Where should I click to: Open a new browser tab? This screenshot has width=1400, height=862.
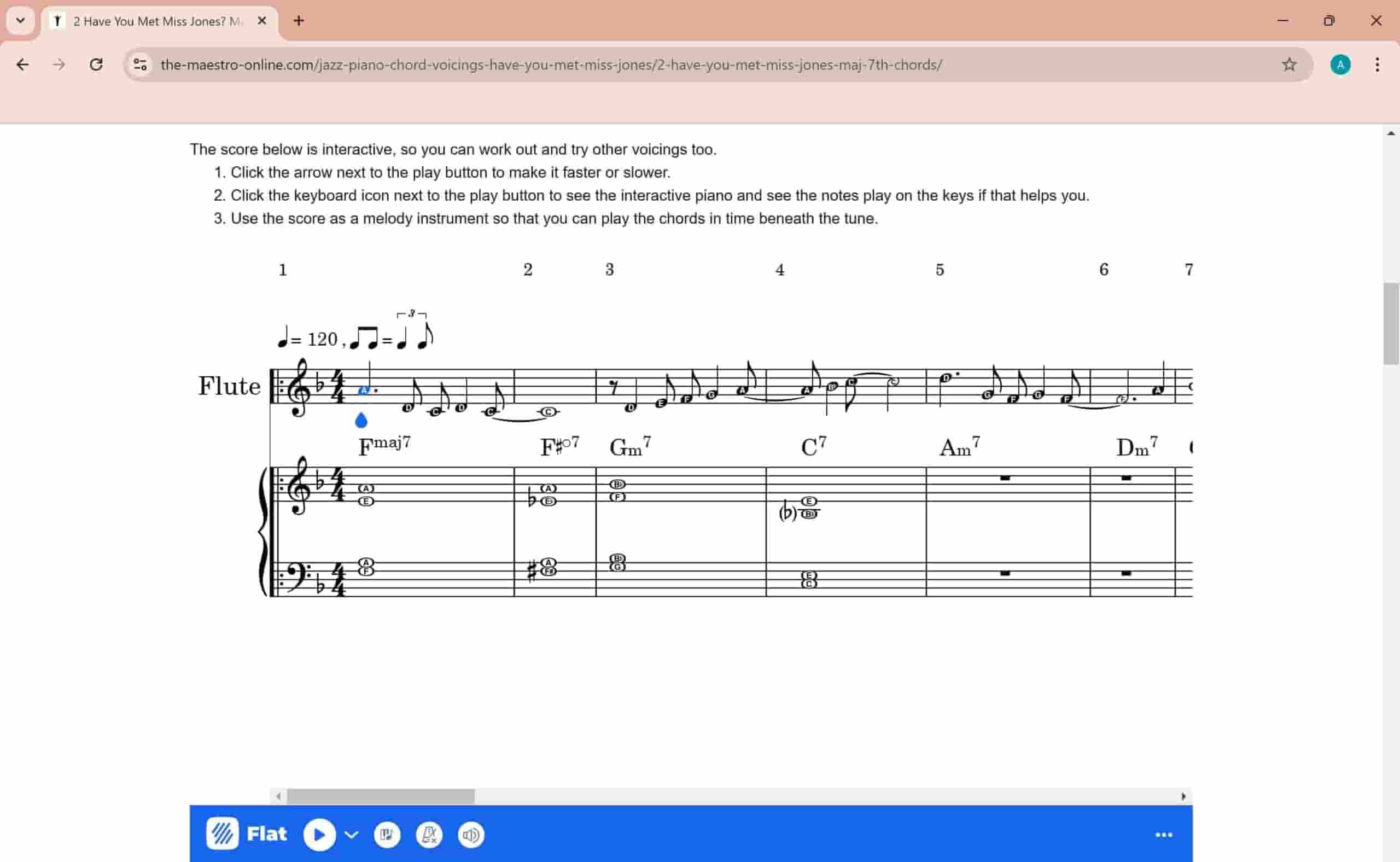click(299, 21)
